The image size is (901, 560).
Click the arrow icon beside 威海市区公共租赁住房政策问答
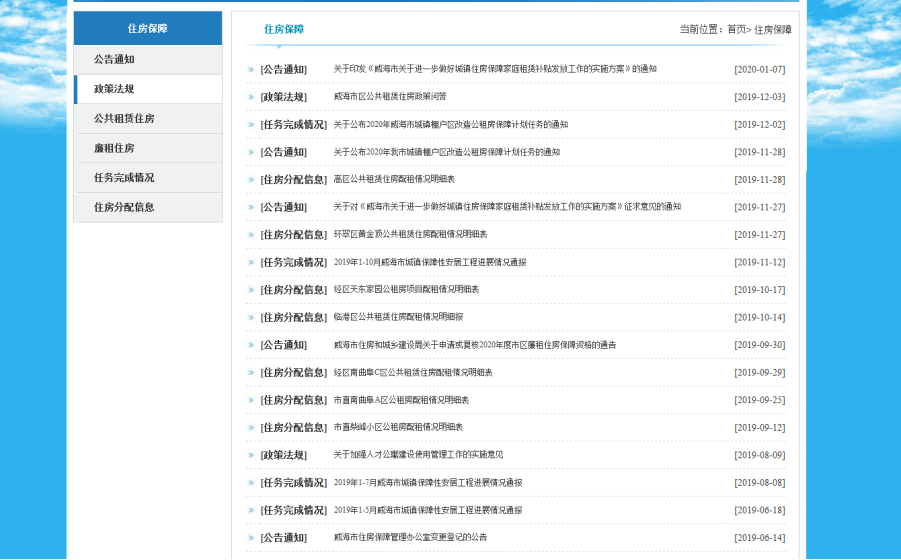[x=251, y=97]
